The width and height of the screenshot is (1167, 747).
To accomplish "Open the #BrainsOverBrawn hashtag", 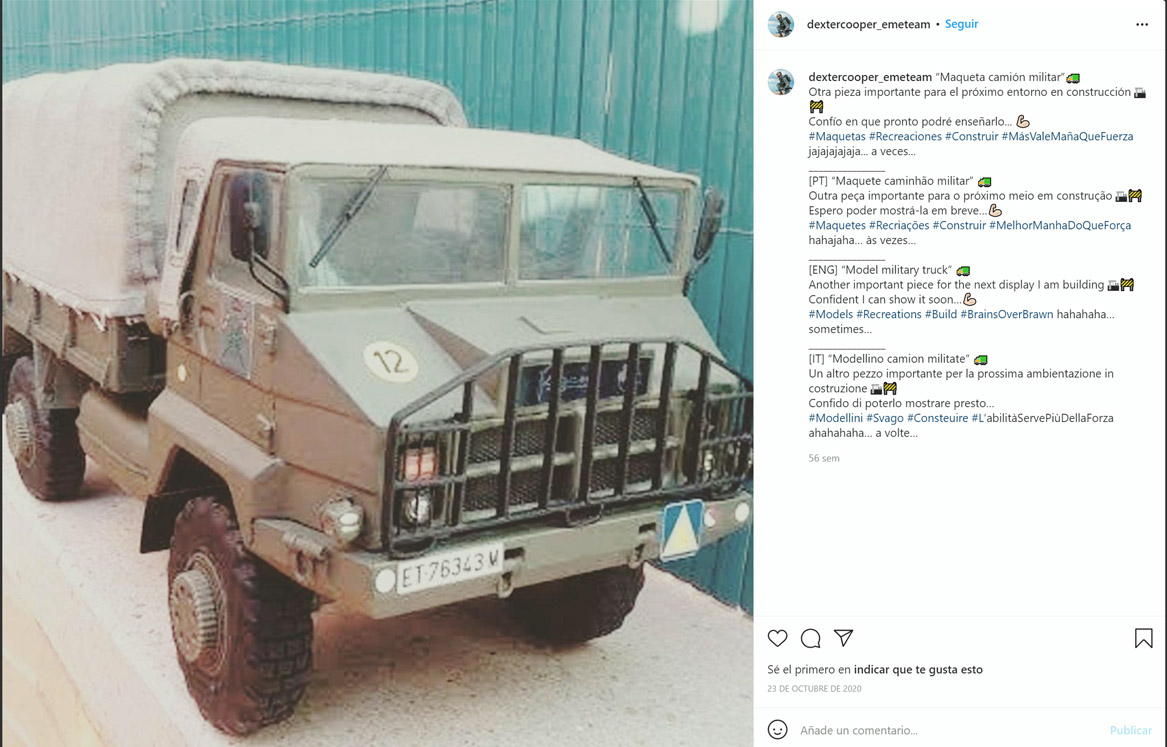I will click(x=1006, y=314).
